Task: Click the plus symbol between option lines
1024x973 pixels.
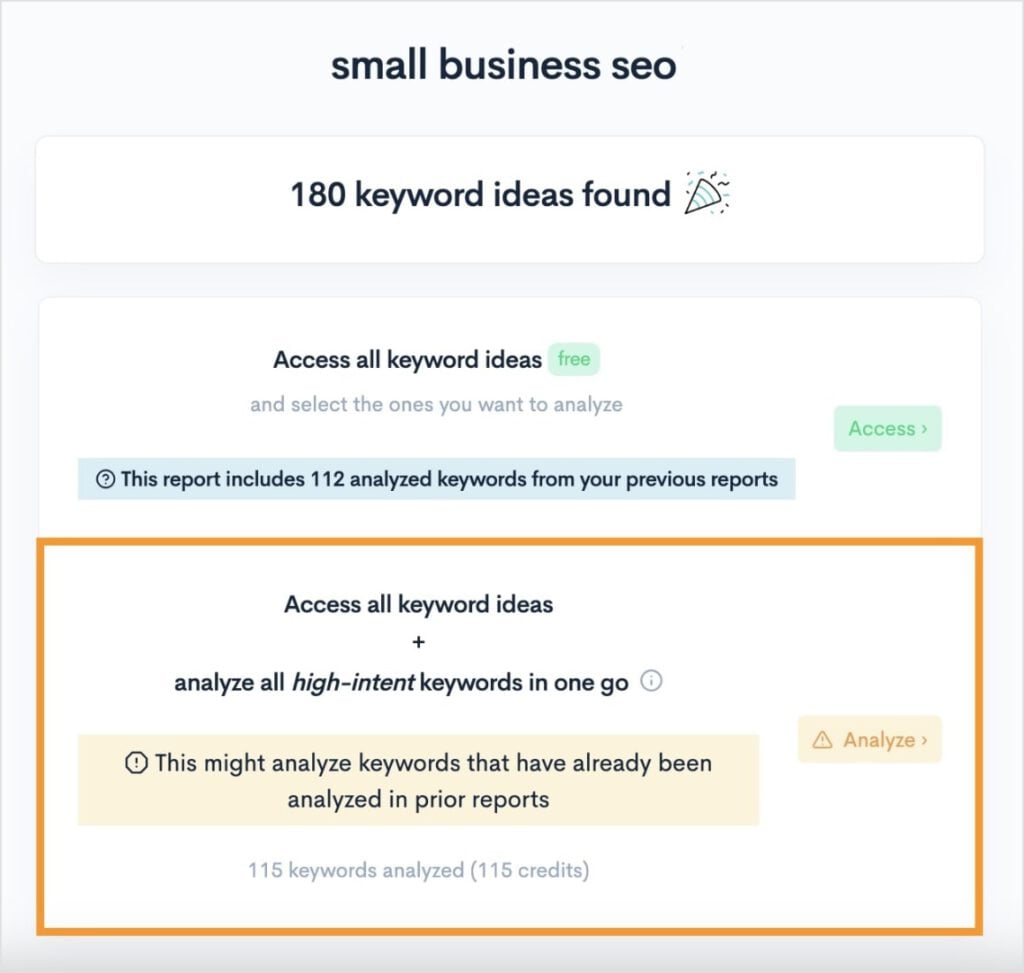Action: tap(417, 643)
